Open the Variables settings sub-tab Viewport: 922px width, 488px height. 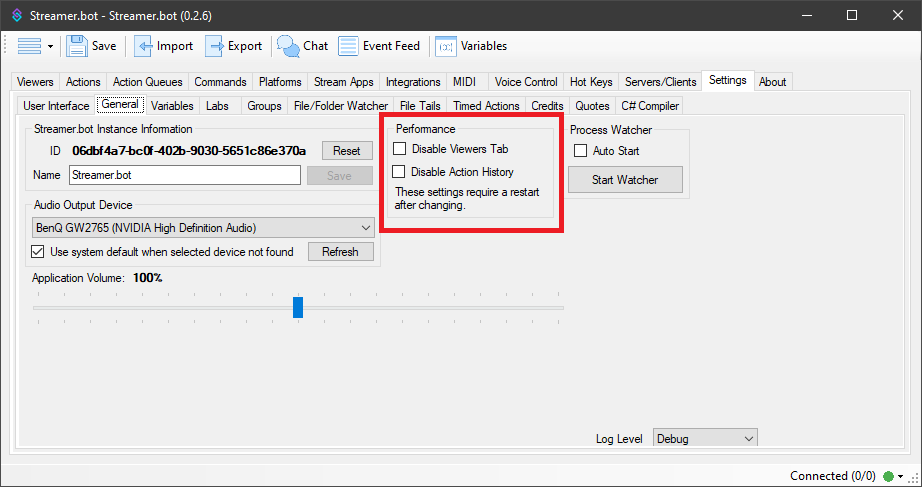click(x=172, y=106)
